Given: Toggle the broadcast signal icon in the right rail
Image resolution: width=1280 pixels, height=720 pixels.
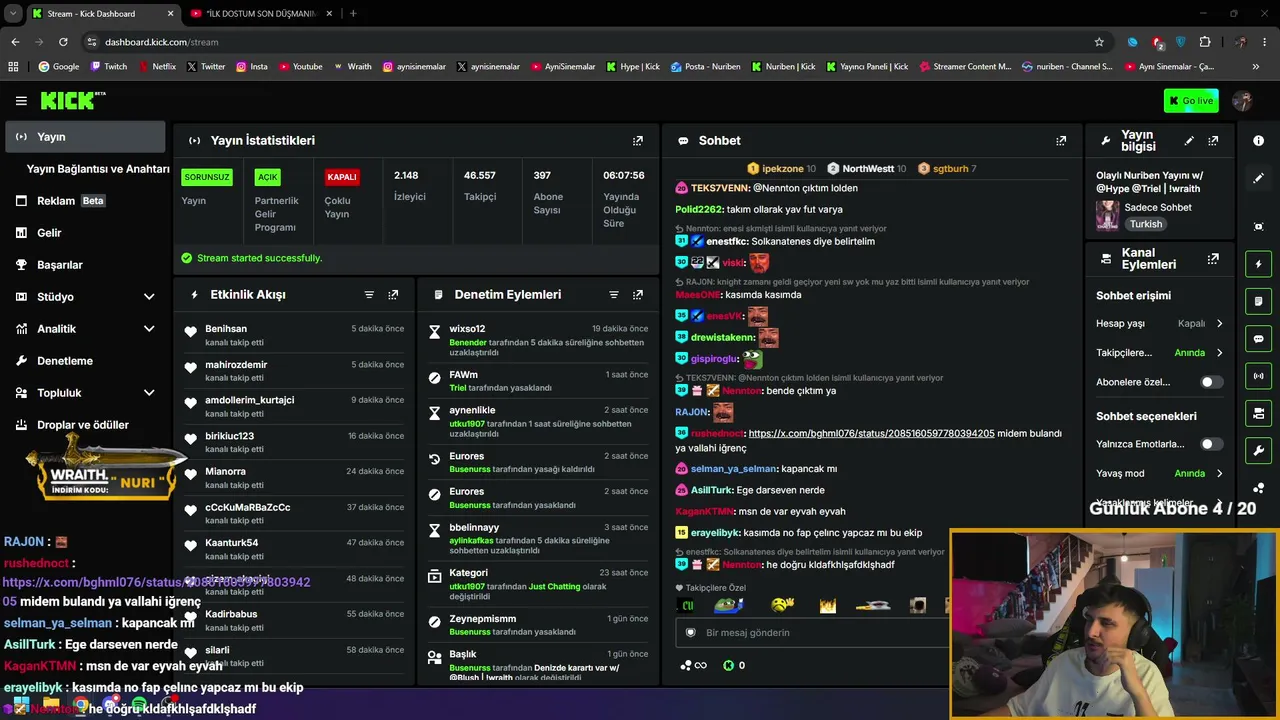Looking at the screenshot, I should [x=1258, y=376].
